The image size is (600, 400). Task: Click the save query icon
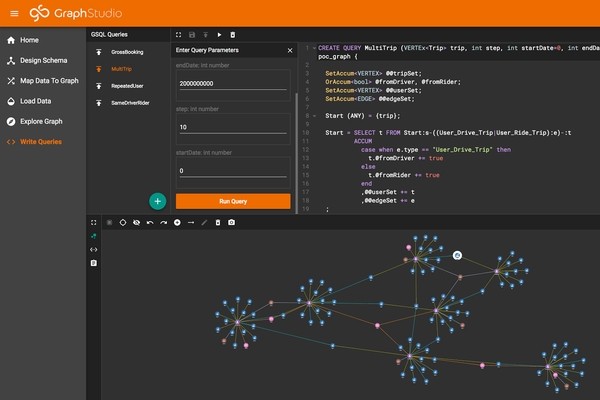click(x=192, y=35)
